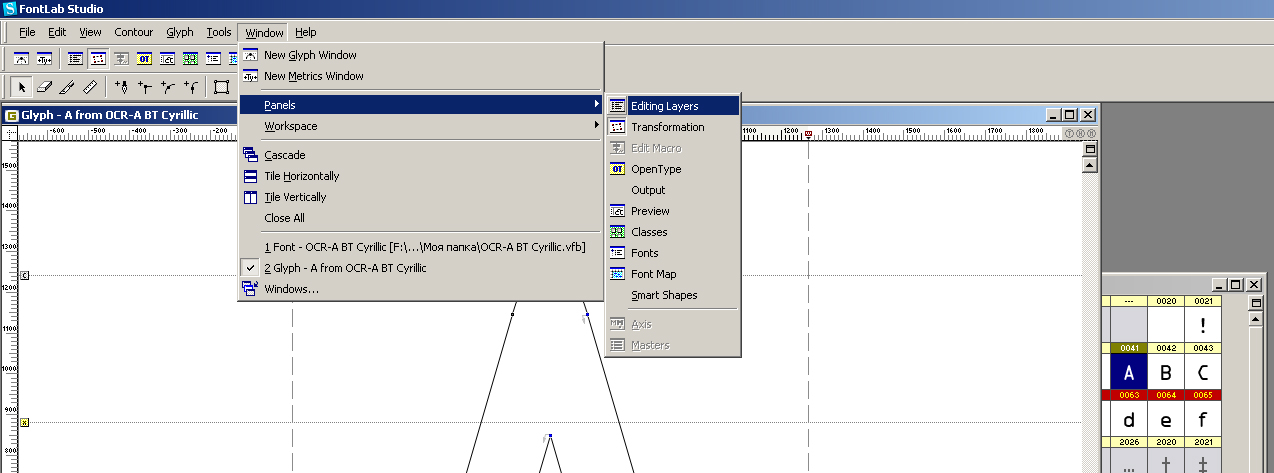Screen dimensions: 1274x473
Task: Switch to 1 Font - OCR-A BT Cyrillic window
Action: click(421, 247)
